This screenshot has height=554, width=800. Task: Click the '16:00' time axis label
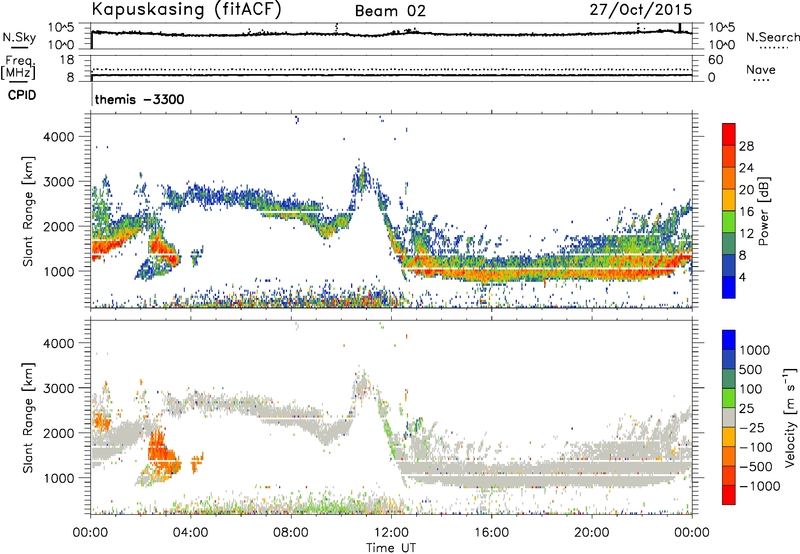click(x=491, y=532)
